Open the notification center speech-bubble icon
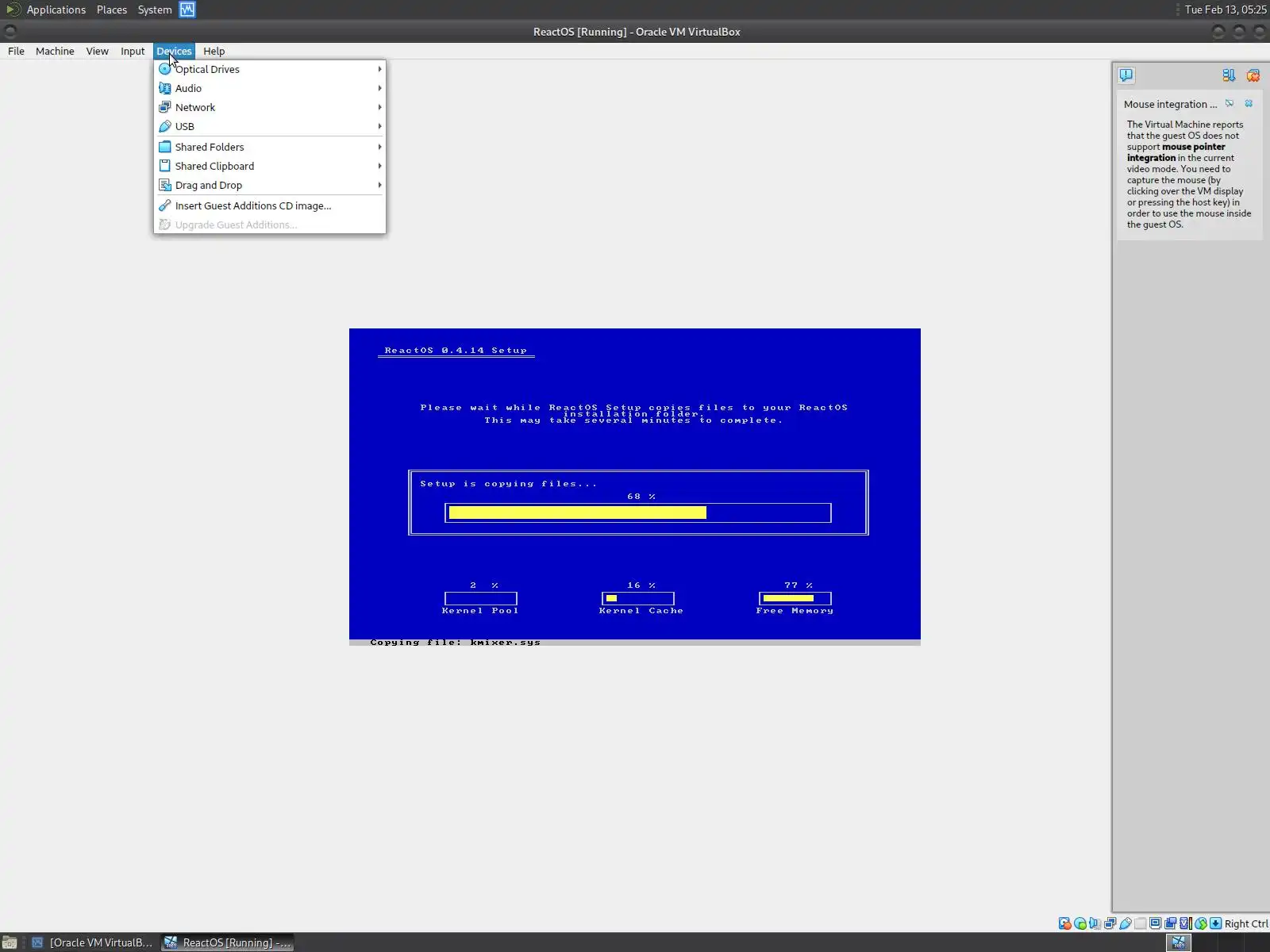1270x952 pixels. [x=1126, y=75]
